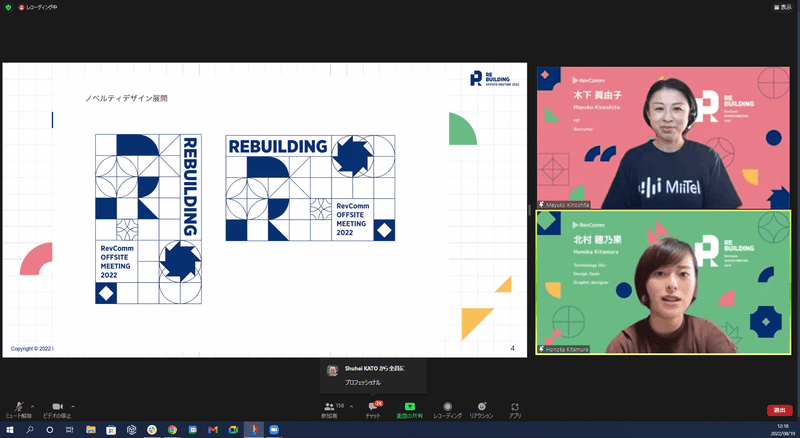The image size is (800, 438).
Task: Open File Explorer from the taskbar
Action: [91, 430]
